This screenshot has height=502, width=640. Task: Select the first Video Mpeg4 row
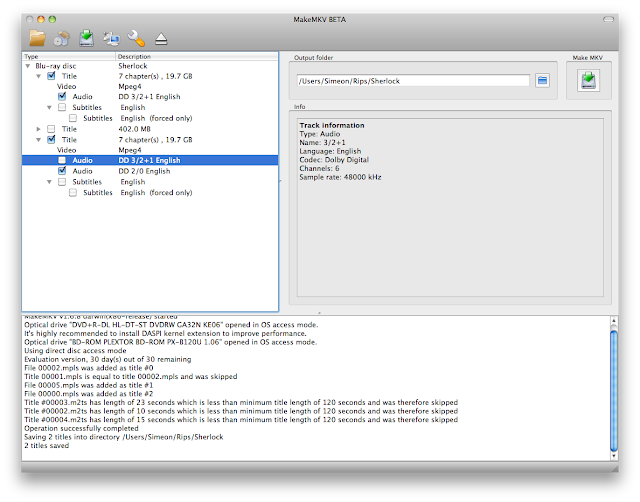click(x=150, y=87)
